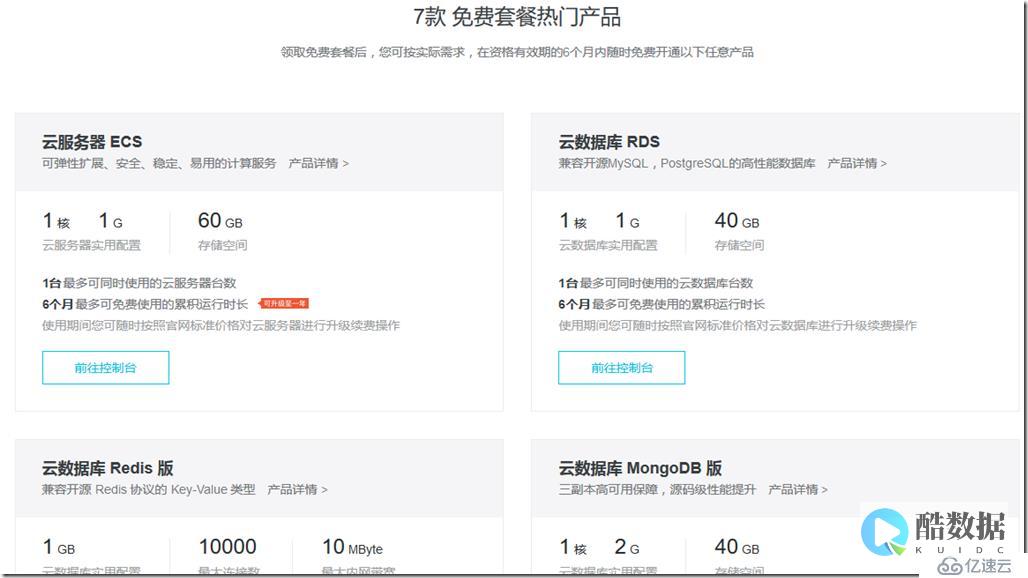The width and height of the screenshot is (1028, 578).
Task: Open 产品详情 link under 云数据库 RDS
Action: click(857, 163)
